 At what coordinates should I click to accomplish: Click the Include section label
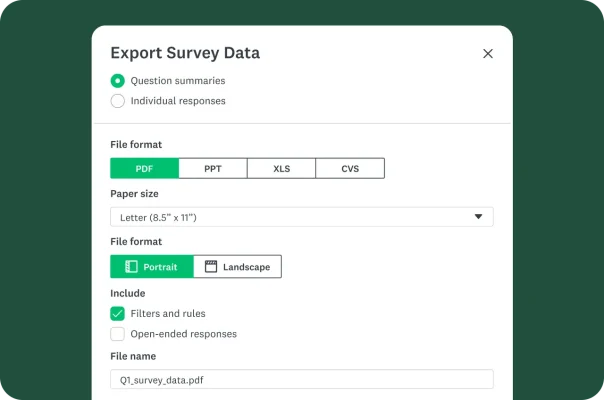click(128, 293)
